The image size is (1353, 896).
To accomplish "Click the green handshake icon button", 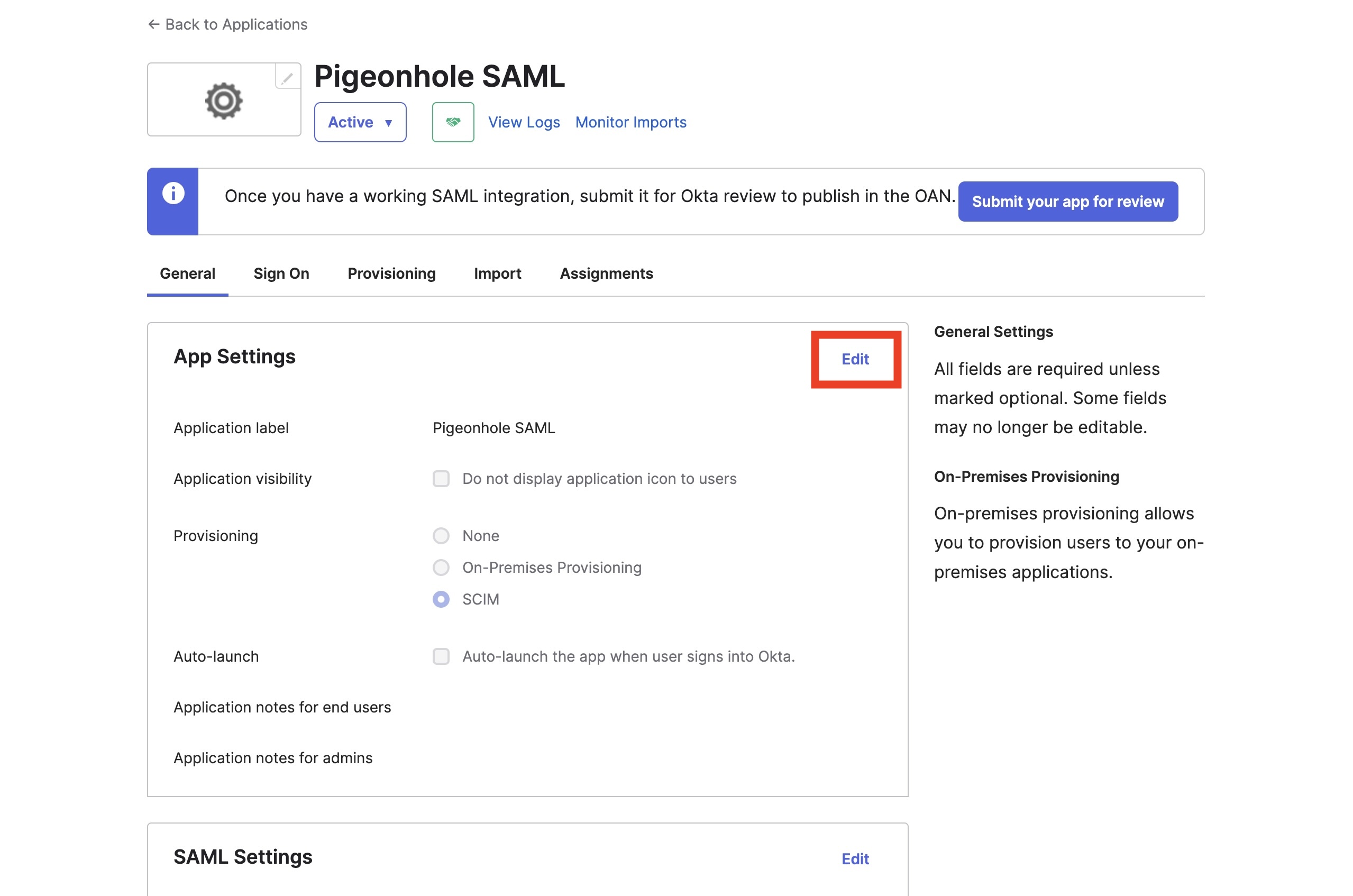I will [x=453, y=122].
